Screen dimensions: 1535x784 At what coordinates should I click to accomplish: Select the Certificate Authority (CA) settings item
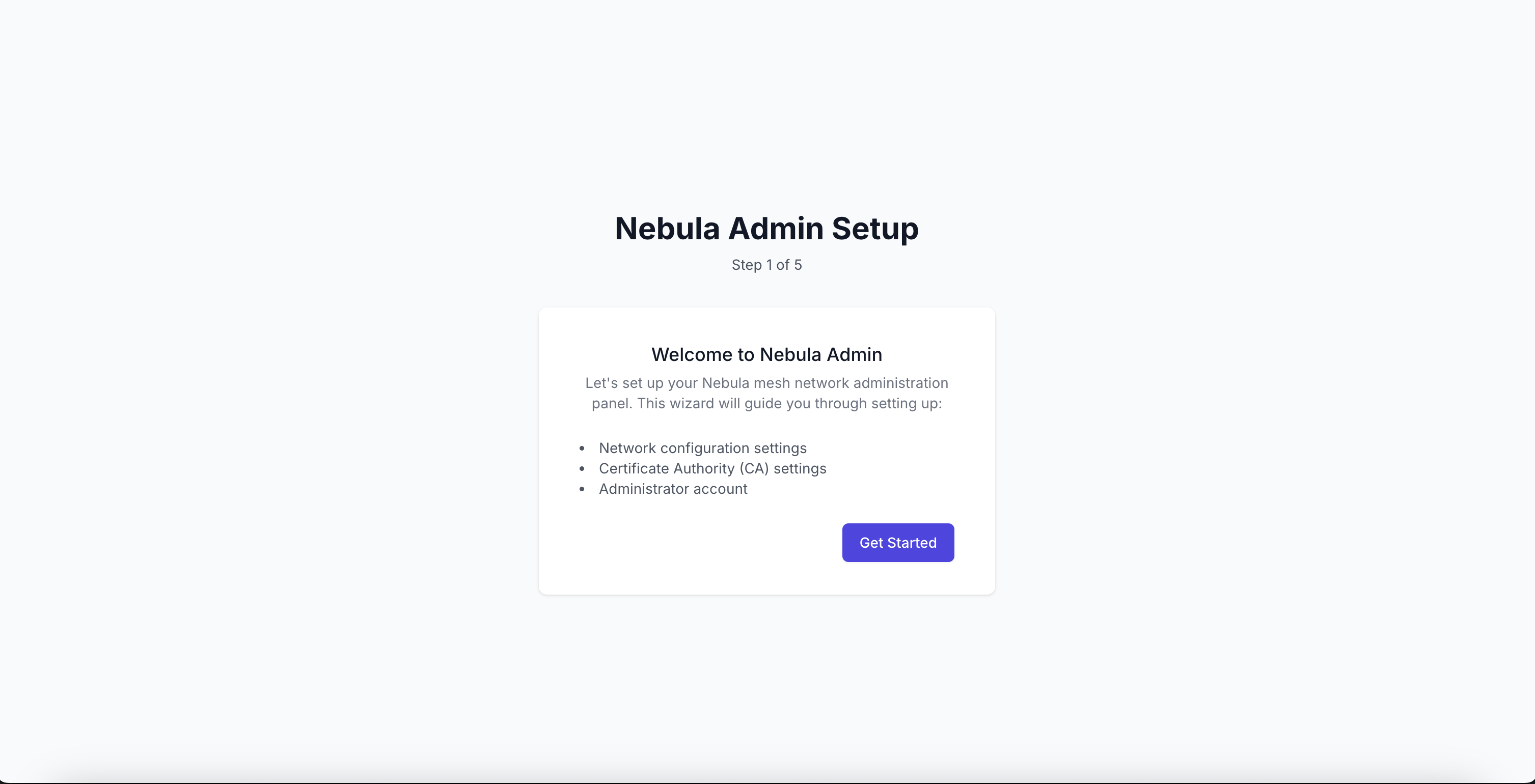(712, 468)
